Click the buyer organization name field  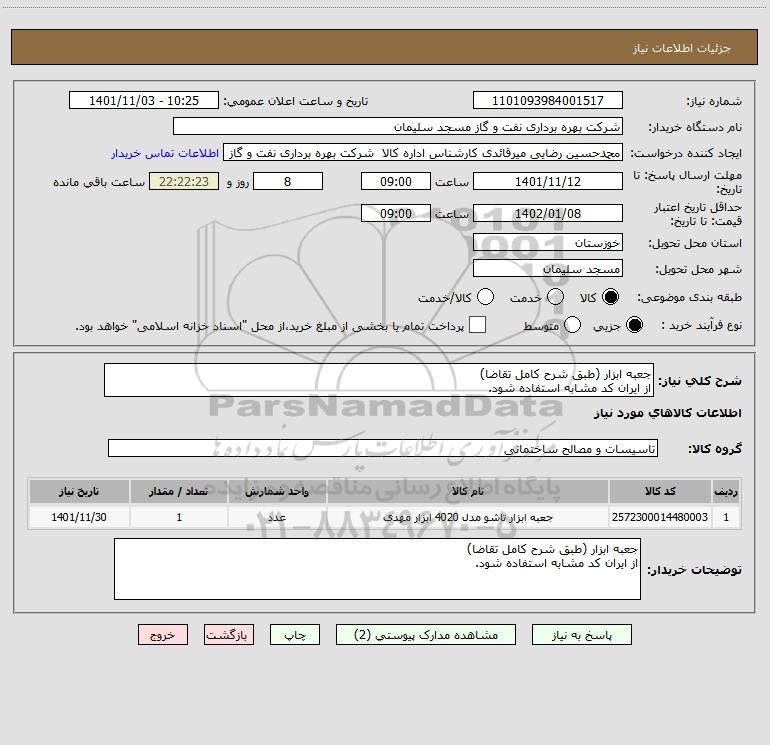pyautogui.click(x=398, y=127)
